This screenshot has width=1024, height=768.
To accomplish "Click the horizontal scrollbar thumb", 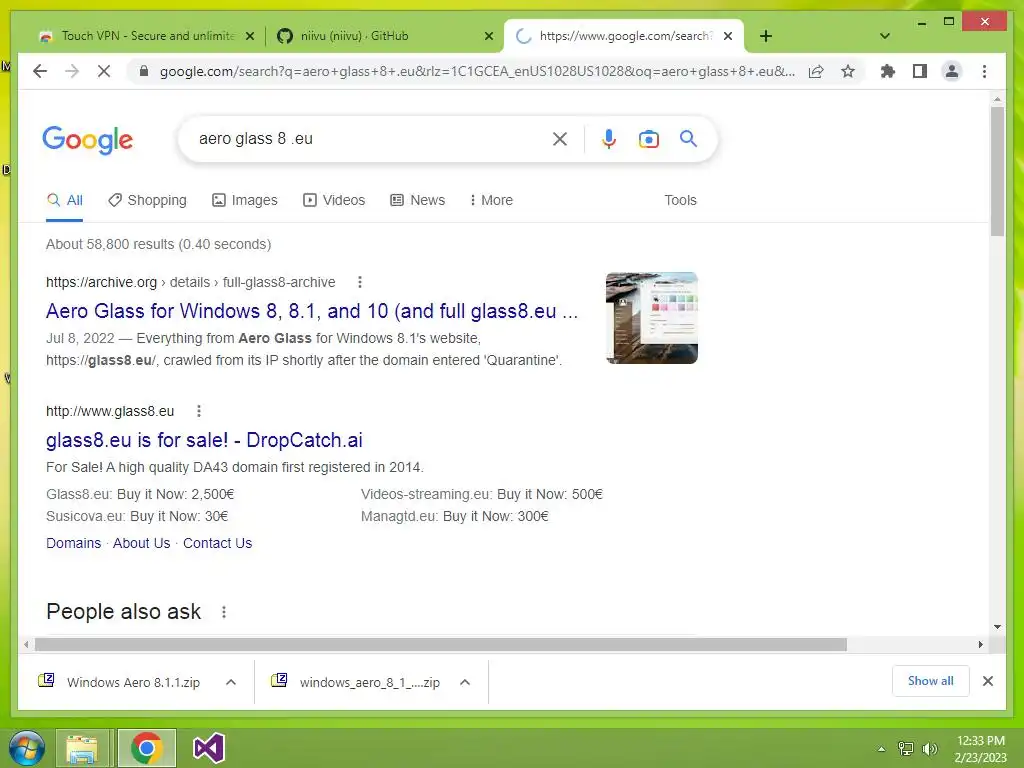I will pos(441,645).
